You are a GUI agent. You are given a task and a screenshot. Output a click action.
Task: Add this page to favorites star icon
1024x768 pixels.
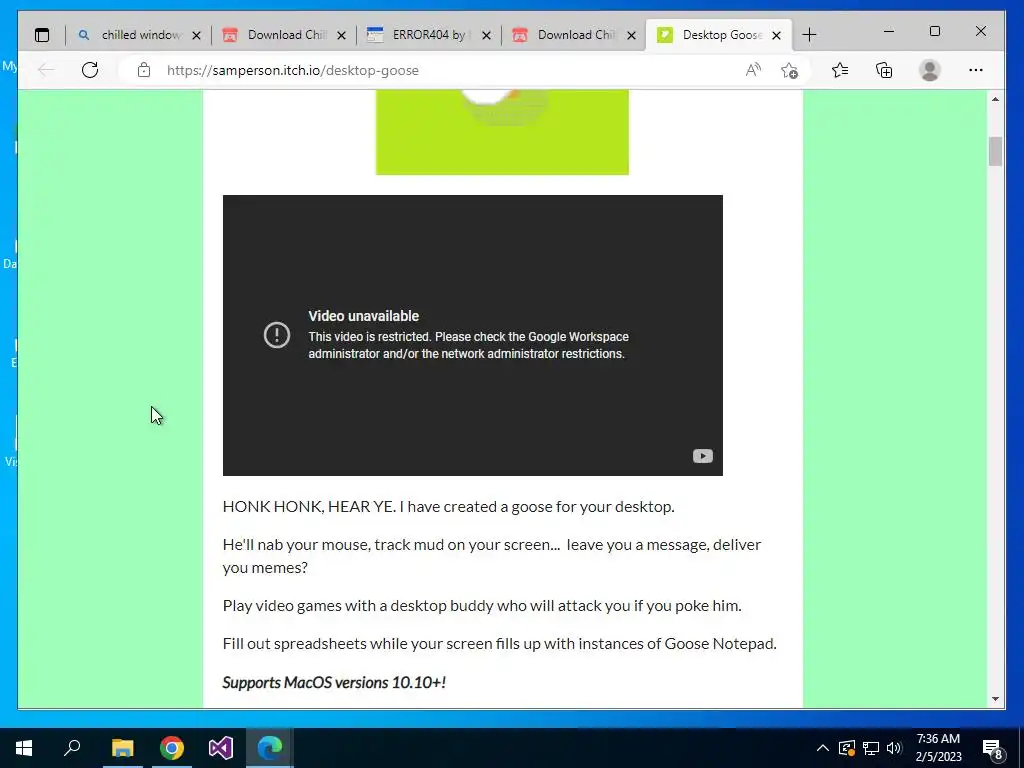(x=790, y=70)
